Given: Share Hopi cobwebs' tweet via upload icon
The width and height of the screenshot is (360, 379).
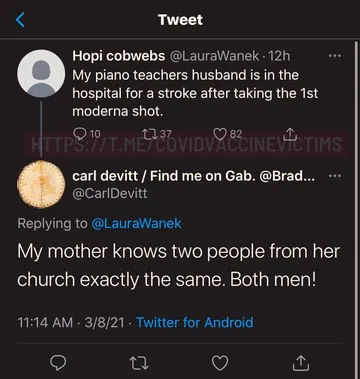Looking at the screenshot, I should click(x=289, y=134).
